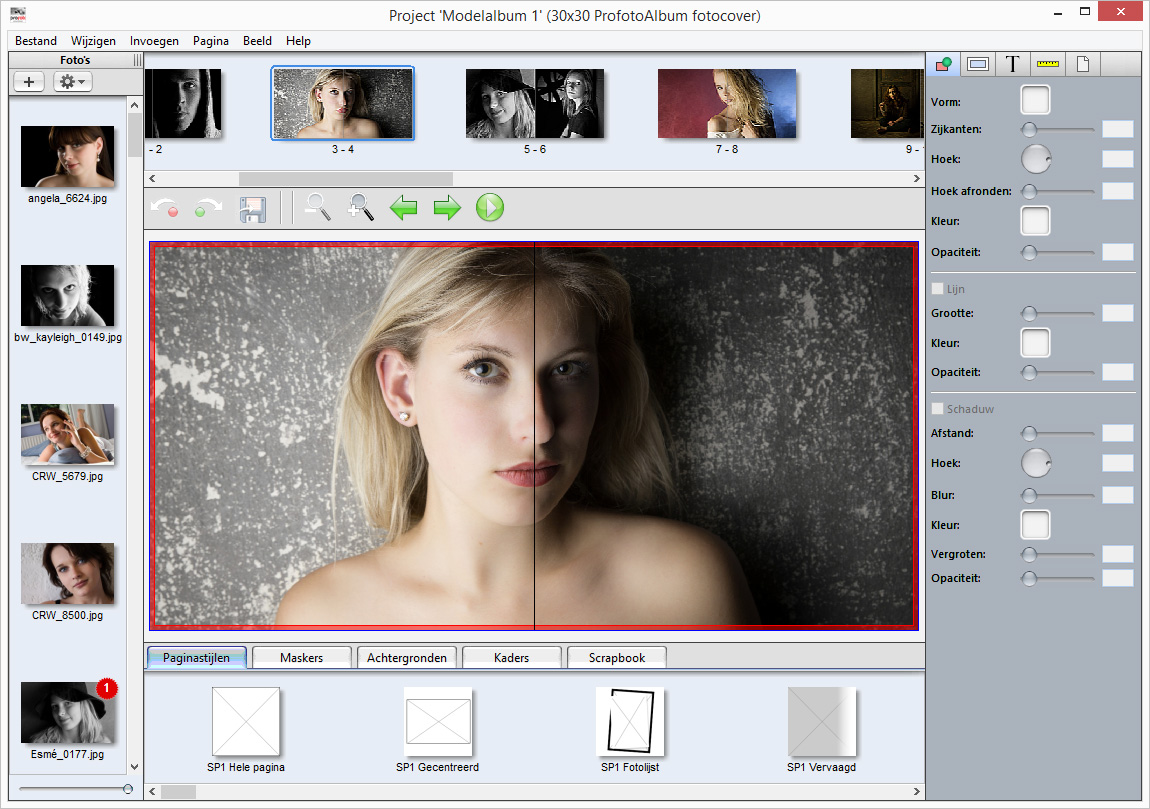
Task: Click the Grootte slider
Action: click(1058, 313)
